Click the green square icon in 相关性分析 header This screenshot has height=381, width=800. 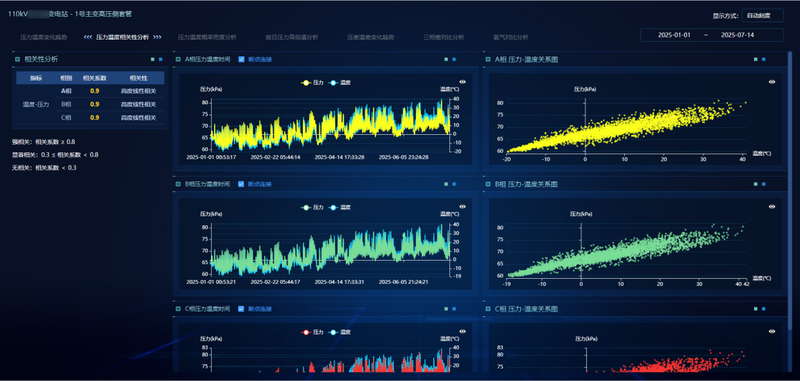[x=153, y=60]
